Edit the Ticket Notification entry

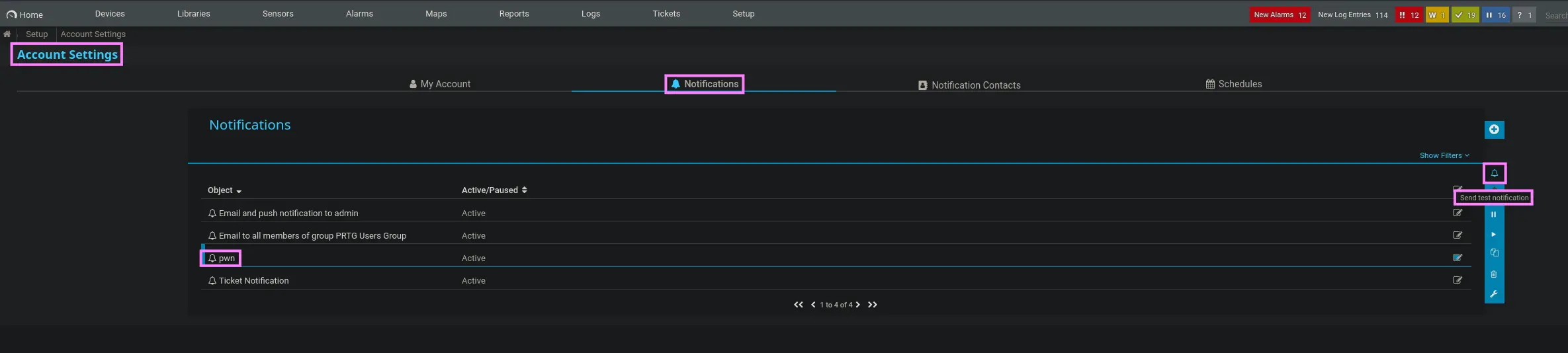1457,280
